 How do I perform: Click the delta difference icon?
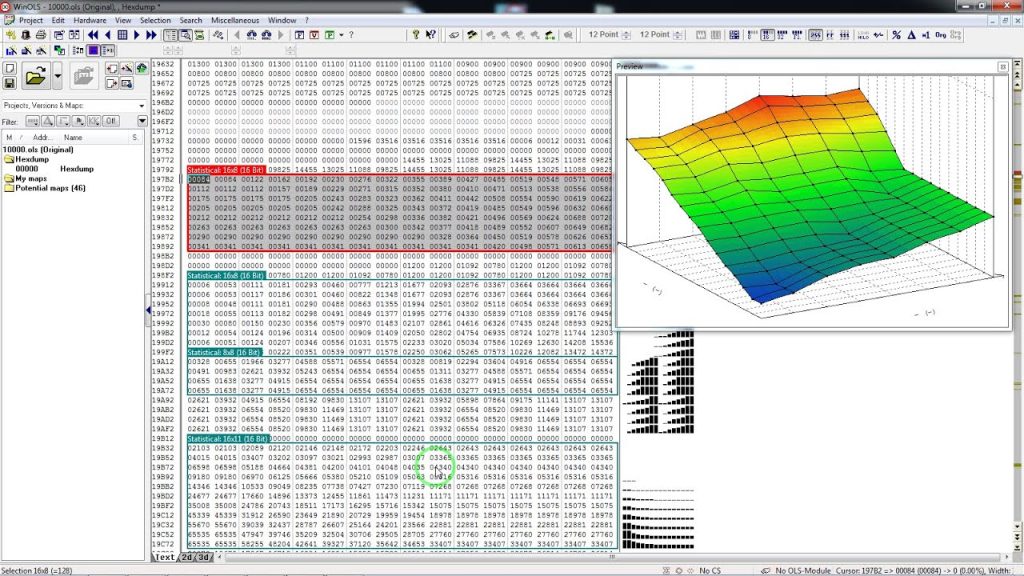pos(910,35)
